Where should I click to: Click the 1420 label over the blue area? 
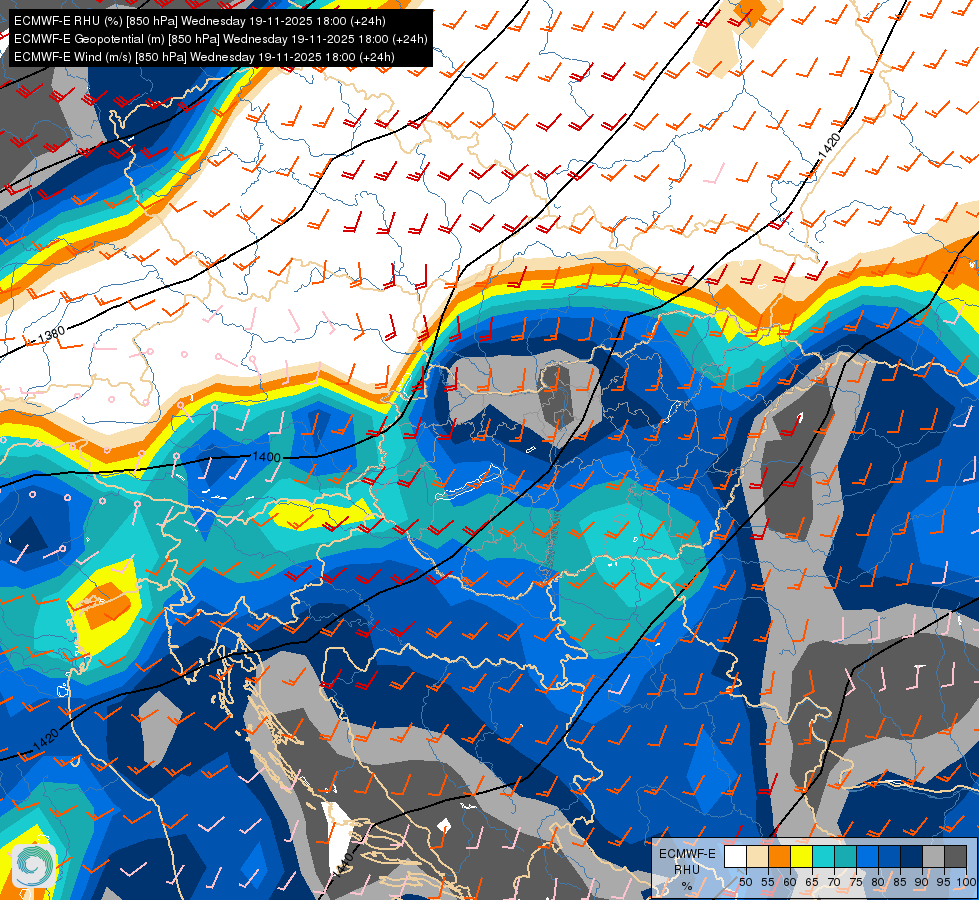pos(46,741)
